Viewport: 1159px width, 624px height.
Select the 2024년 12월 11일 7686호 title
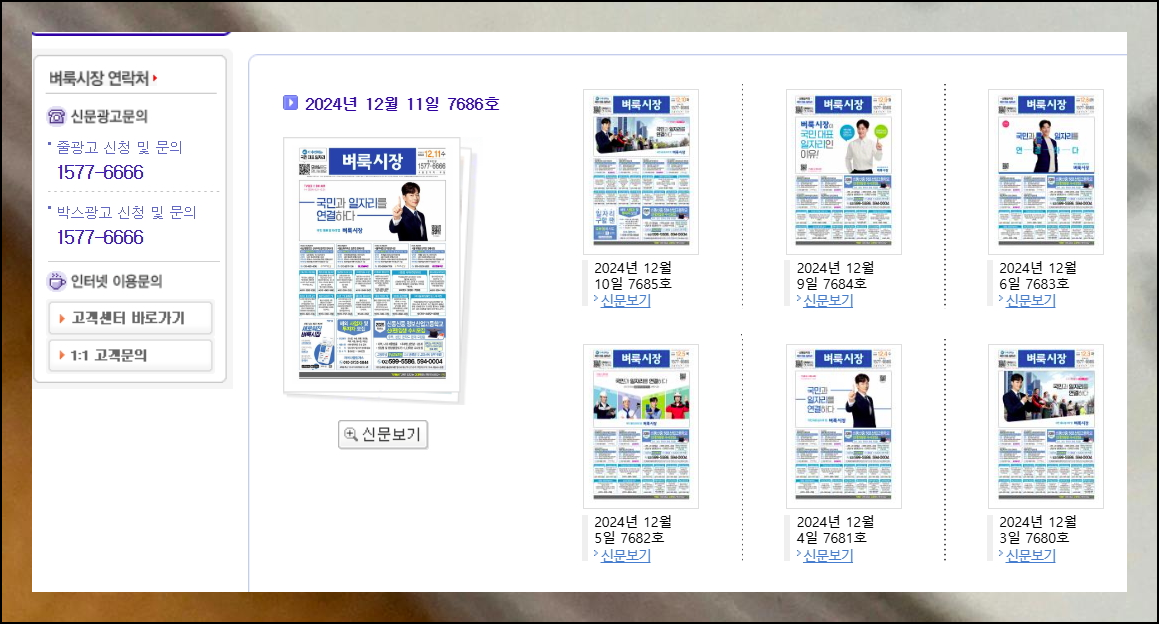point(402,104)
